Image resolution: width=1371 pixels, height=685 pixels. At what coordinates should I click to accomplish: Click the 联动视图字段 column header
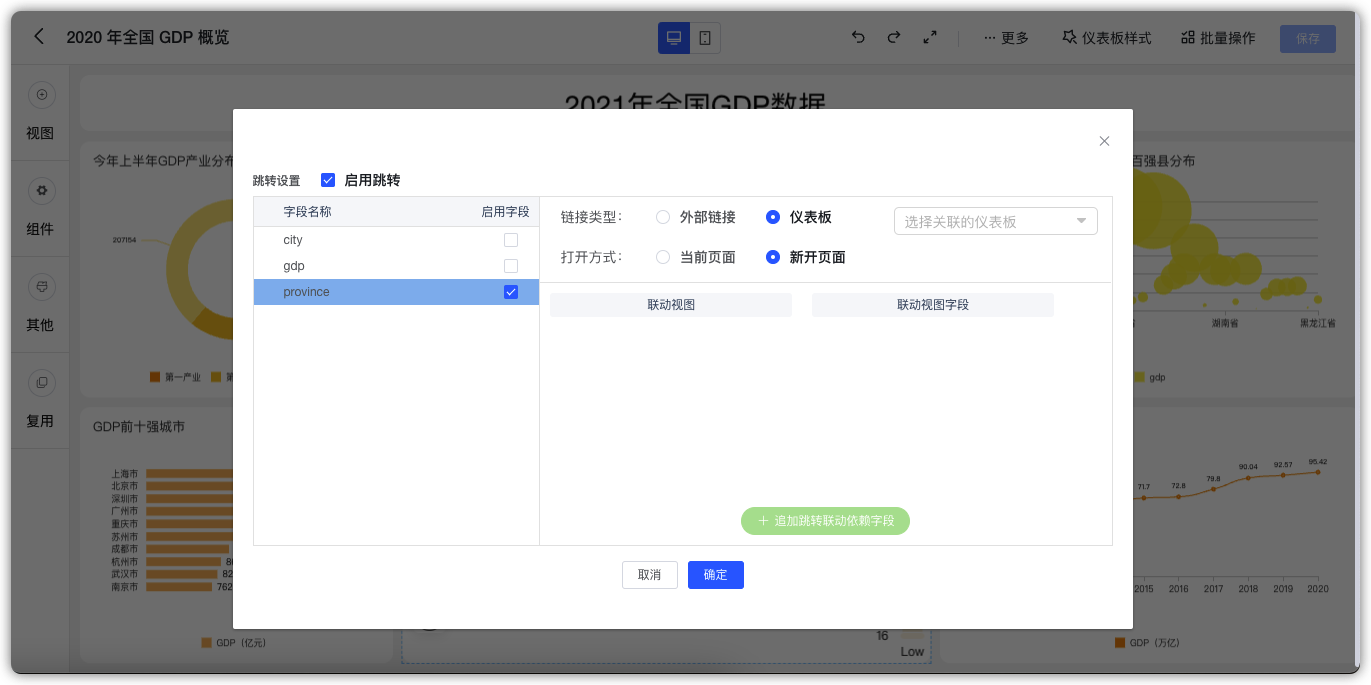(933, 305)
